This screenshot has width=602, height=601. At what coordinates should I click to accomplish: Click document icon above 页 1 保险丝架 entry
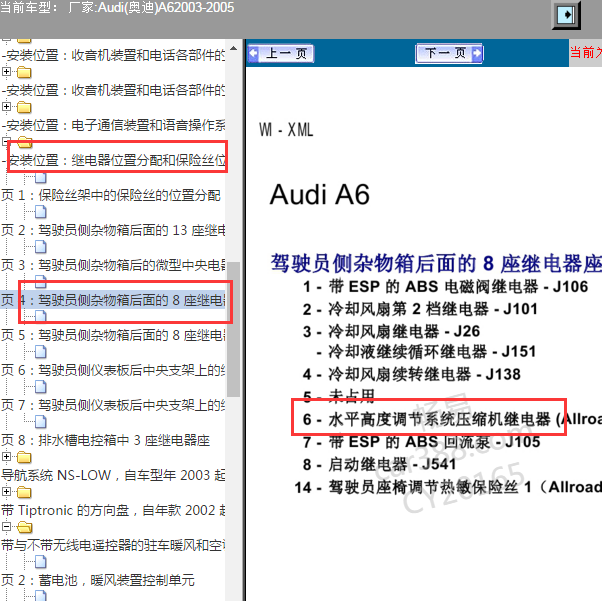(x=41, y=177)
